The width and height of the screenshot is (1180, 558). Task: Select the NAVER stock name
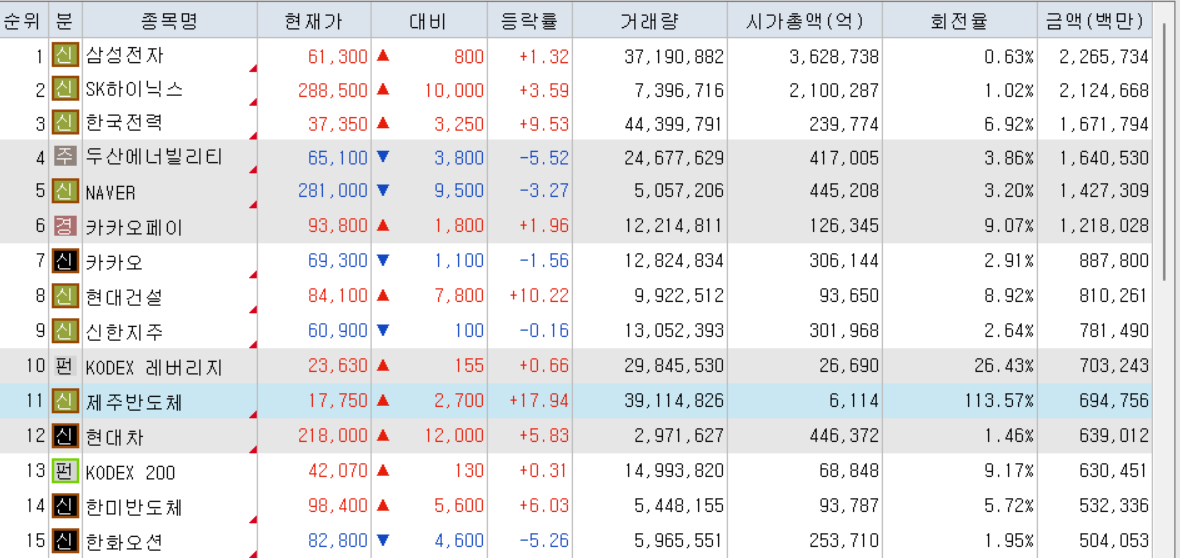click(x=111, y=193)
